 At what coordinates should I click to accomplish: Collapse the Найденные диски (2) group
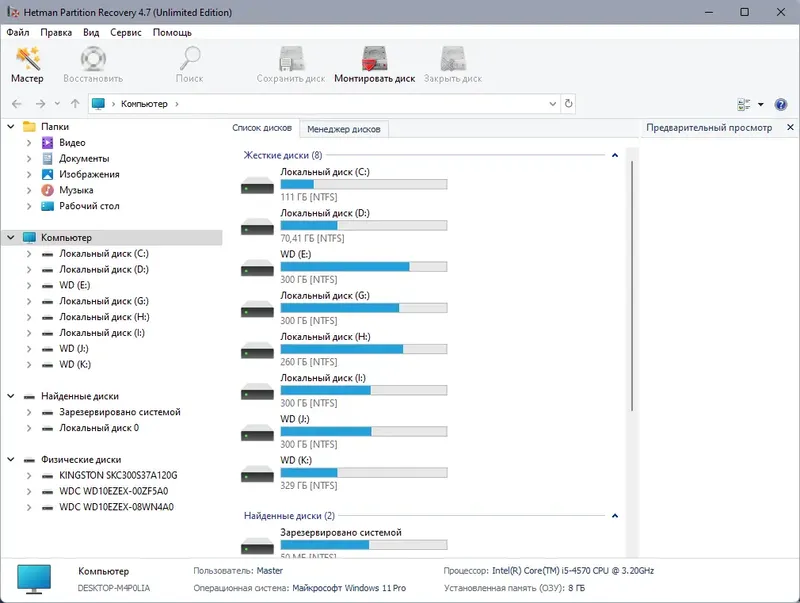(x=615, y=516)
